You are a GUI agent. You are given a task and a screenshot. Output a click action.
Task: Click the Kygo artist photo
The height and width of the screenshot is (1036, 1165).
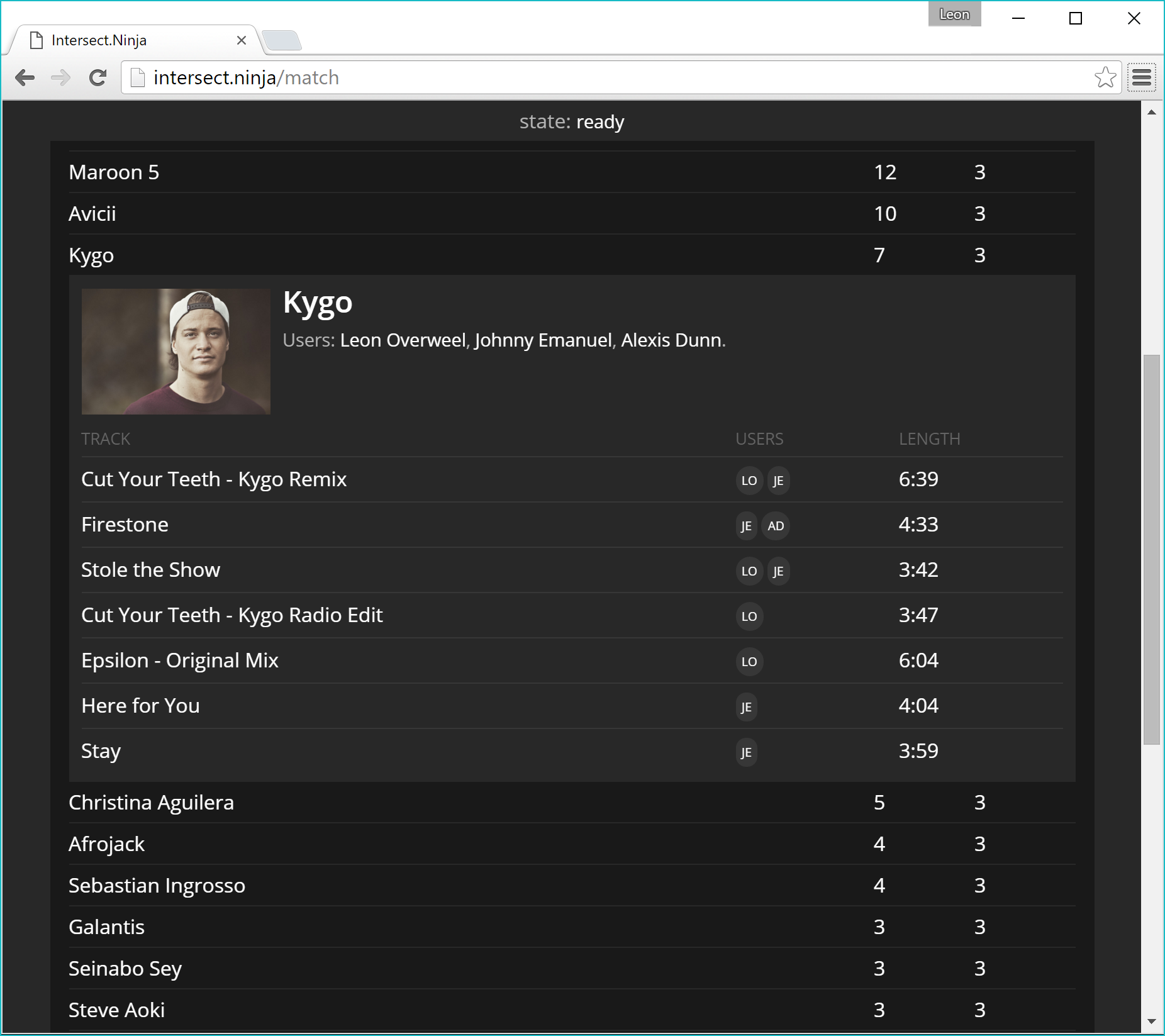pos(176,352)
